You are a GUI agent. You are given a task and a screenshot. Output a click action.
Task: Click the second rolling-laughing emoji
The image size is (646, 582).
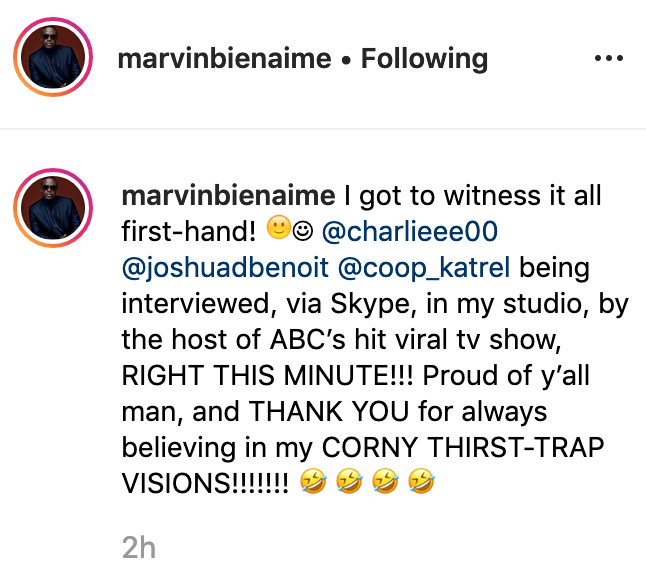pos(349,481)
